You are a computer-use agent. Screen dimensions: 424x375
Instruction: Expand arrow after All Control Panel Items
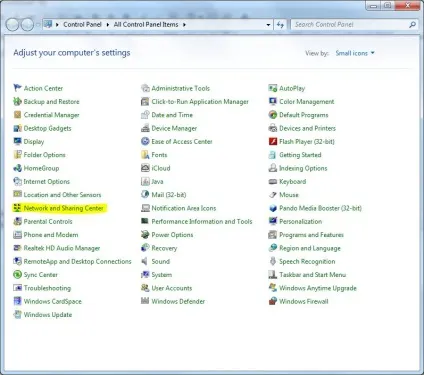point(184,25)
